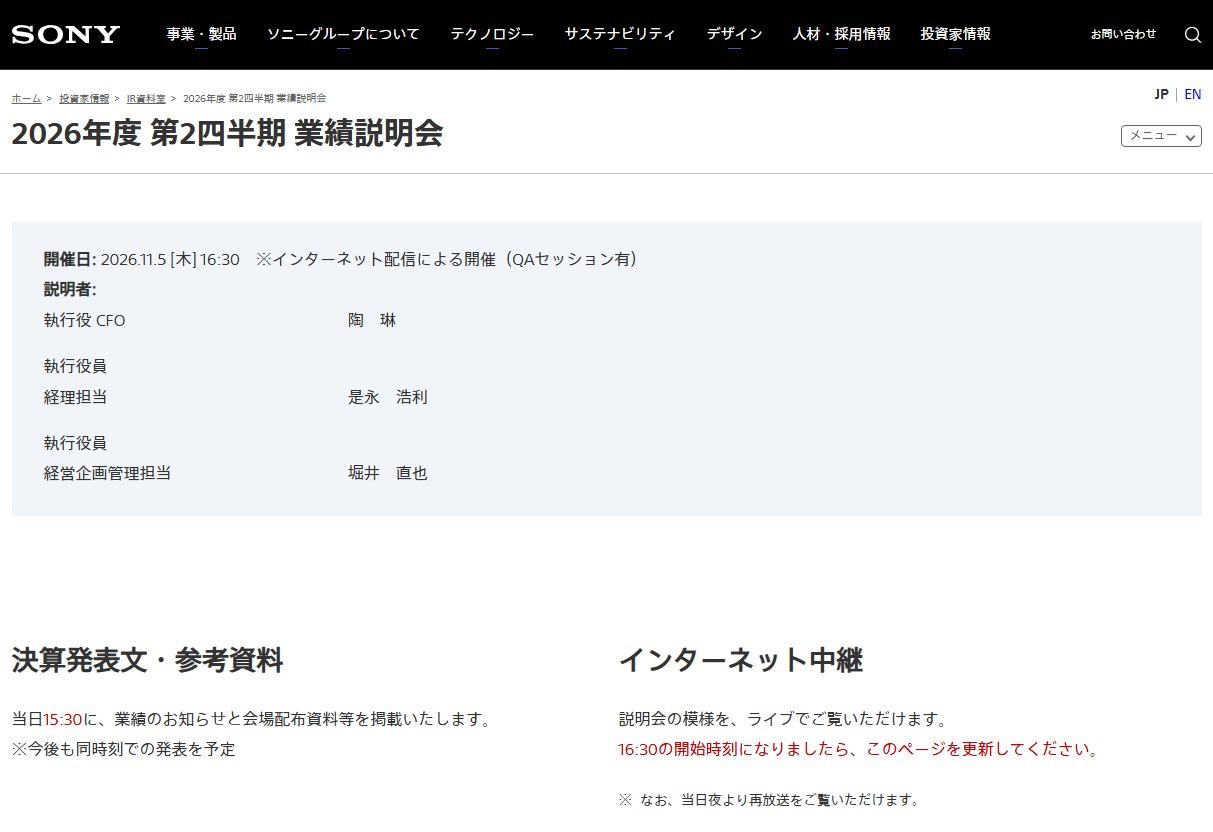1213x832 pixels.
Task: Click the 決算発表文・参考資料 heading
Action: pyautogui.click(x=148, y=660)
